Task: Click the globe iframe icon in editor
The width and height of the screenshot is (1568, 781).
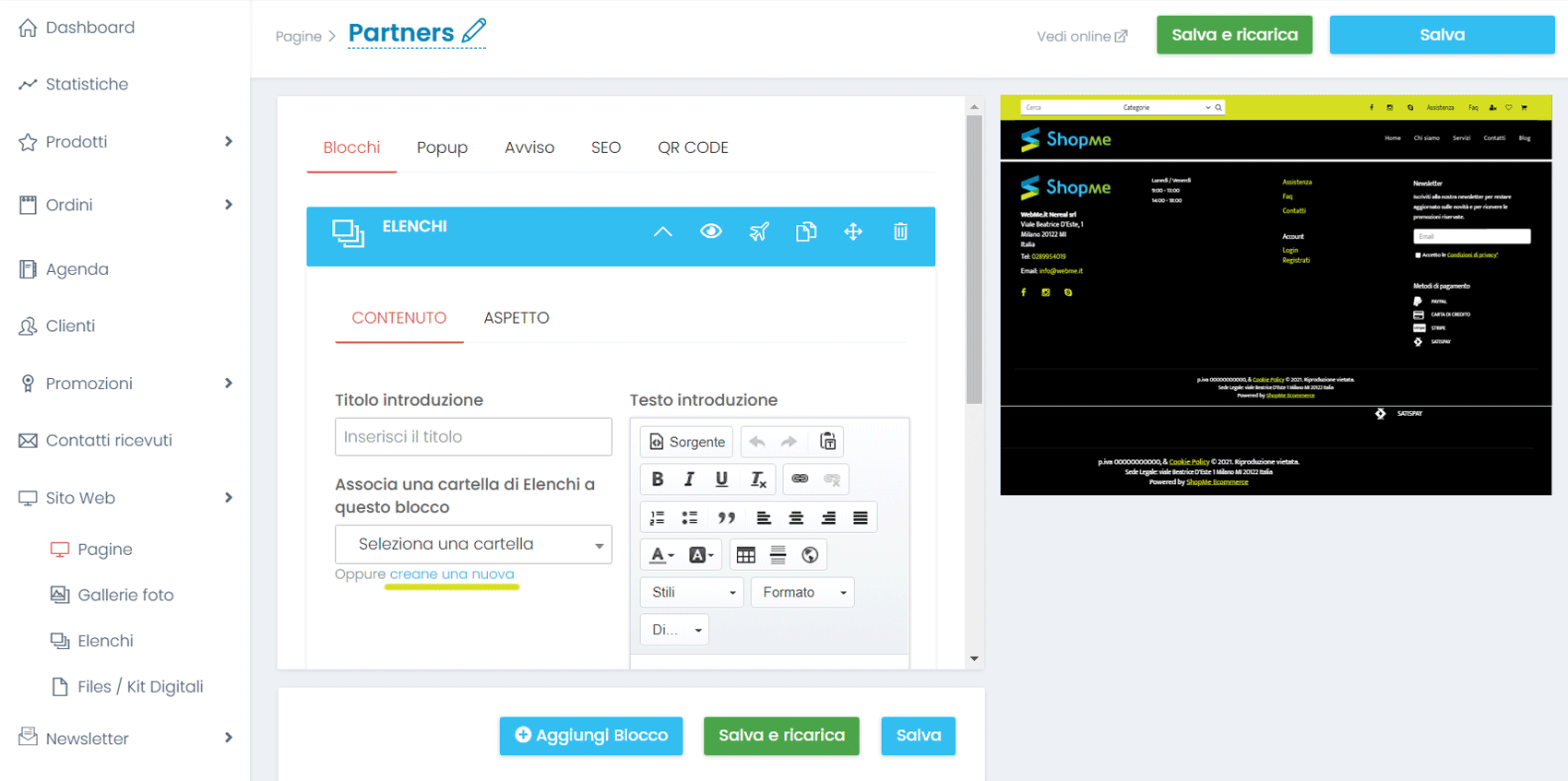Action: (x=810, y=555)
